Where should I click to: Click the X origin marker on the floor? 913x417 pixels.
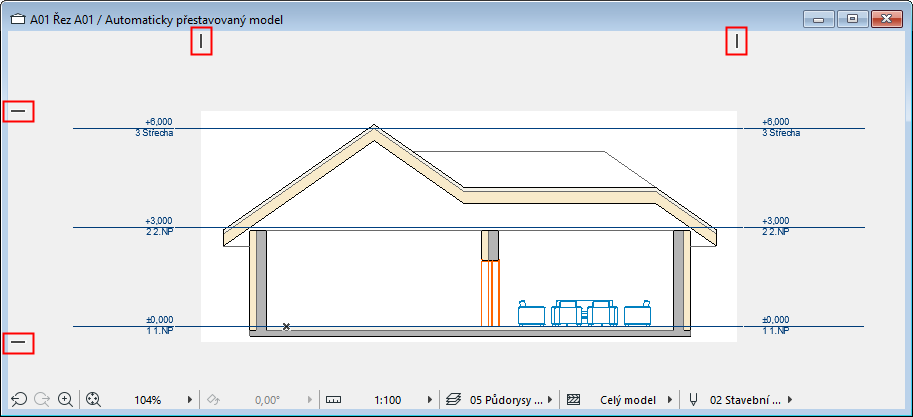(x=286, y=327)
